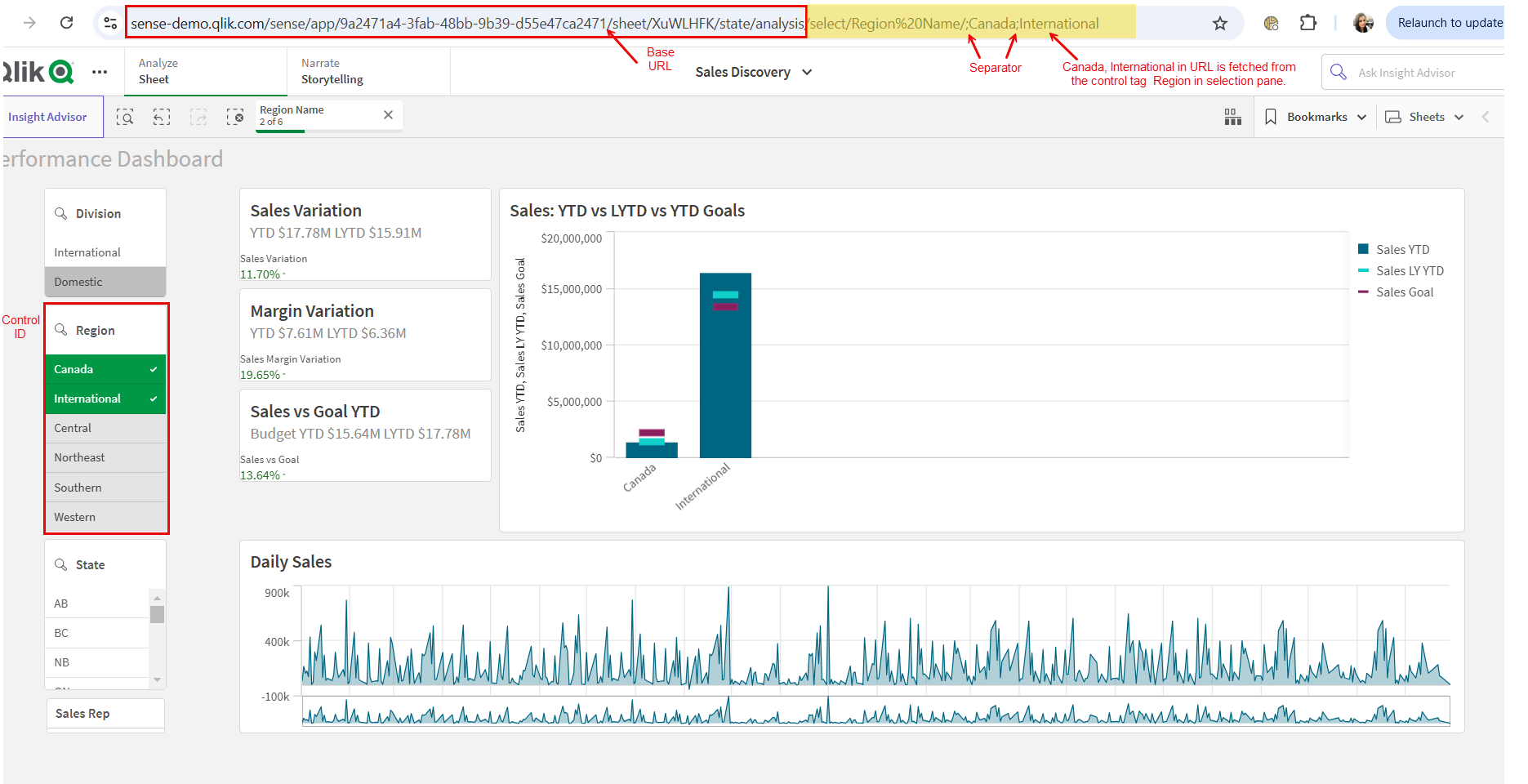Click Margin Variation KPI title
The image size is (1528, 784).
point(312,311)
